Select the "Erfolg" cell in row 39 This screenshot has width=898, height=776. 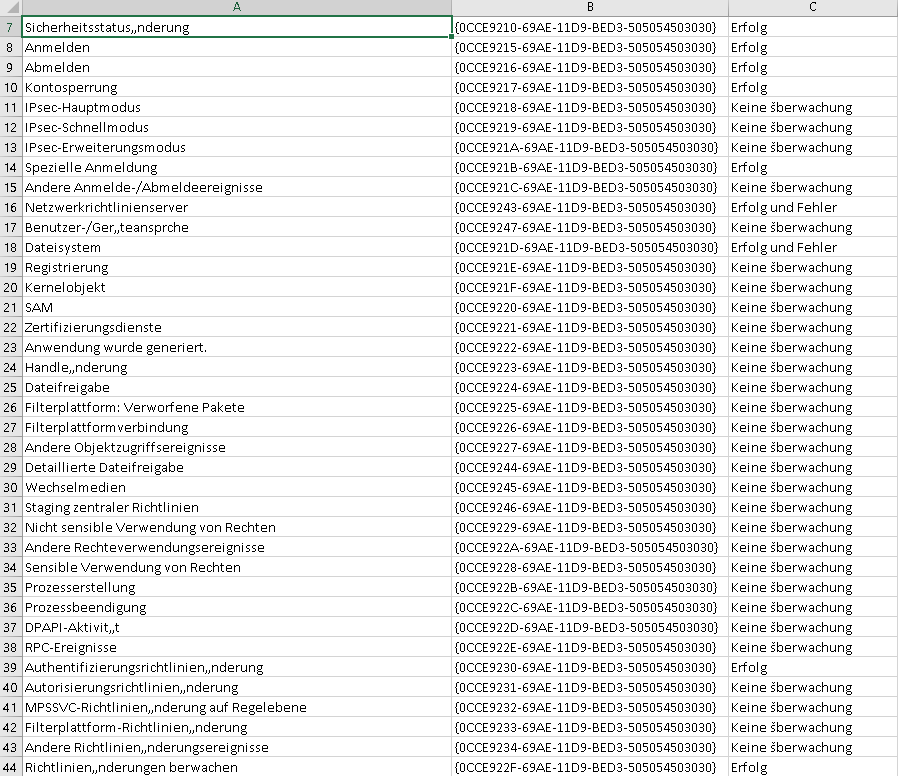point(749,667)
